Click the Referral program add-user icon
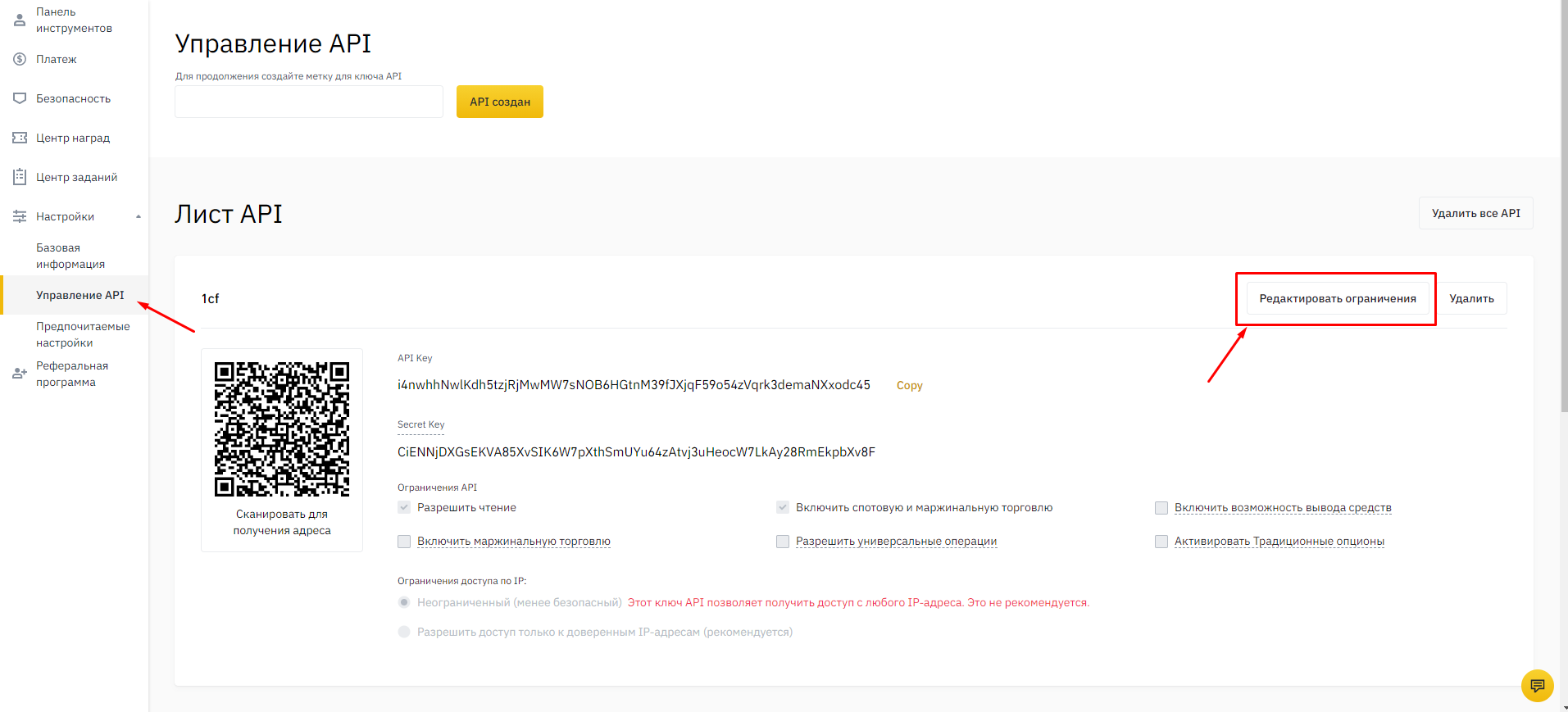The width and height of the screenshot is (1568, 712). coord(20,374)
